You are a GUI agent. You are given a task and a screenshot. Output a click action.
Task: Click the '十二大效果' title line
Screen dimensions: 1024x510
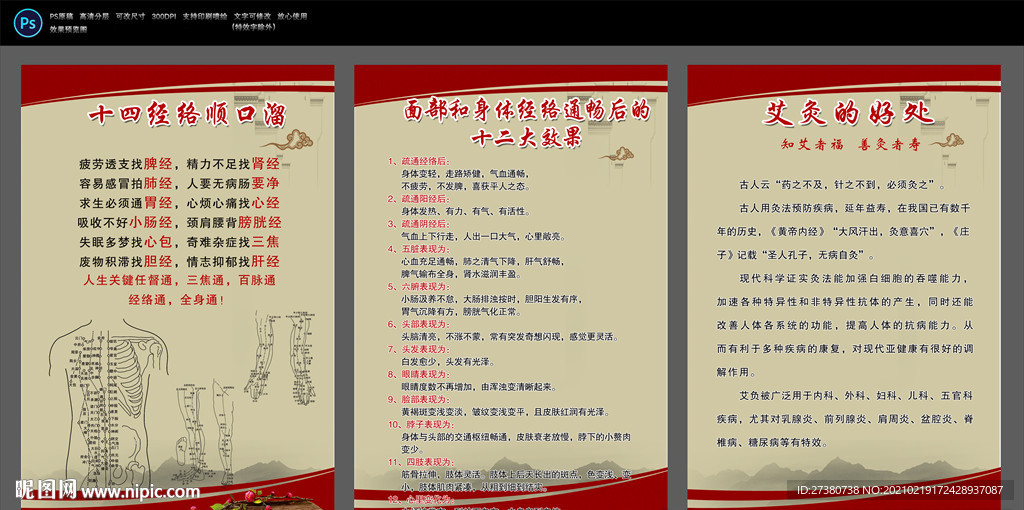[526, 138]
